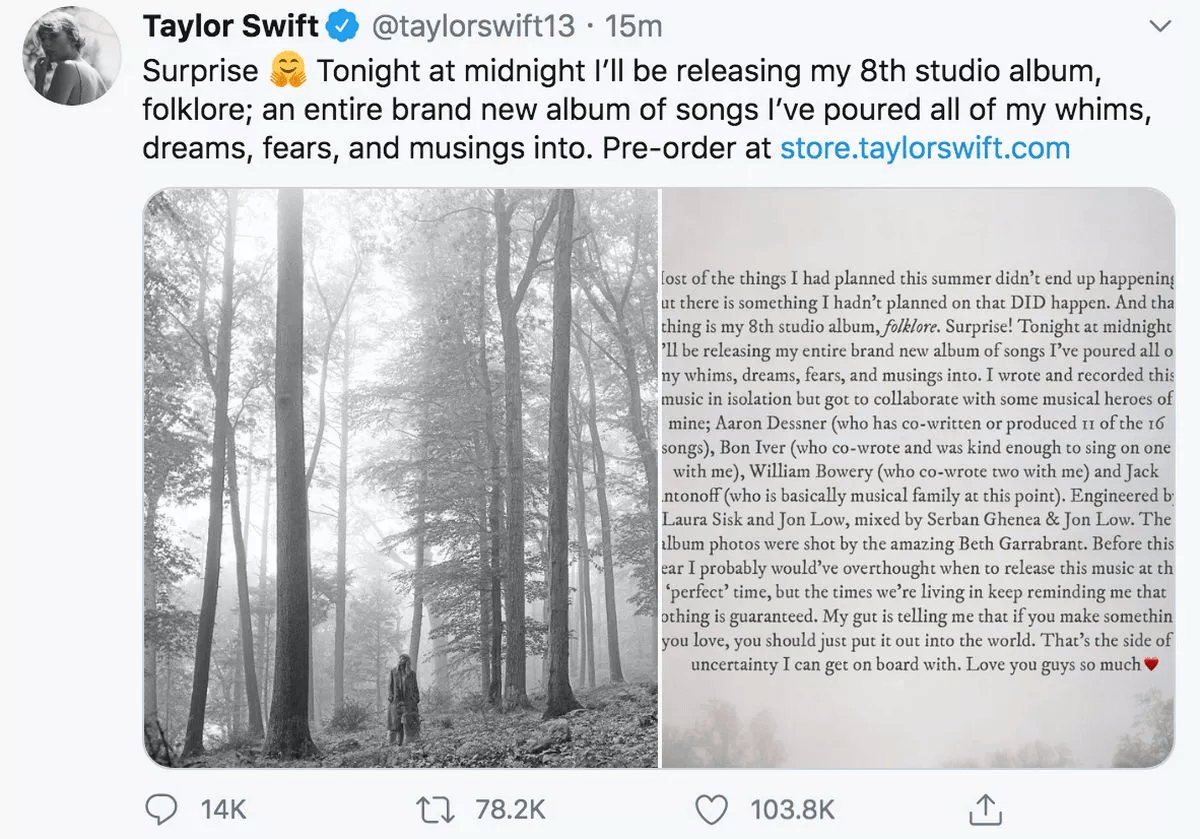The image size is (1200, 839).
Task: Click the red heart ending the letter
Action: pos(1150,664)
